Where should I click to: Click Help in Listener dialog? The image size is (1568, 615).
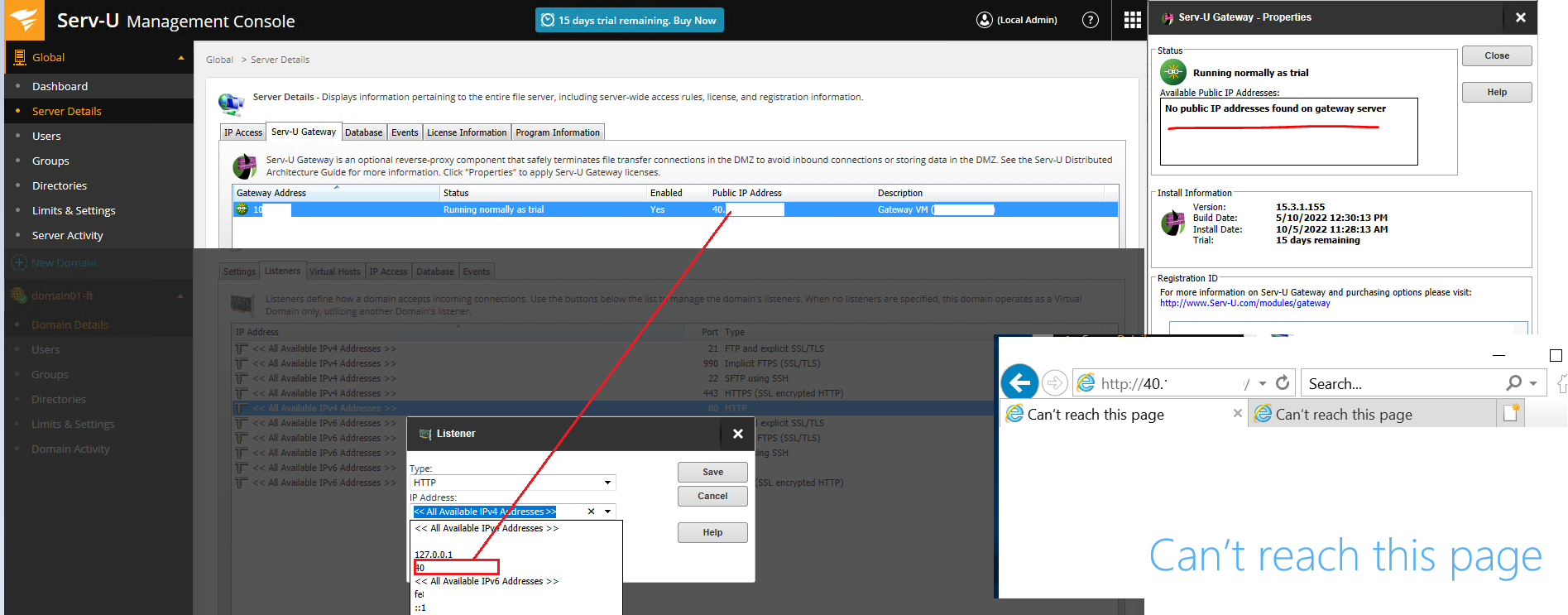pyautogui.click(x=712, y=532)
